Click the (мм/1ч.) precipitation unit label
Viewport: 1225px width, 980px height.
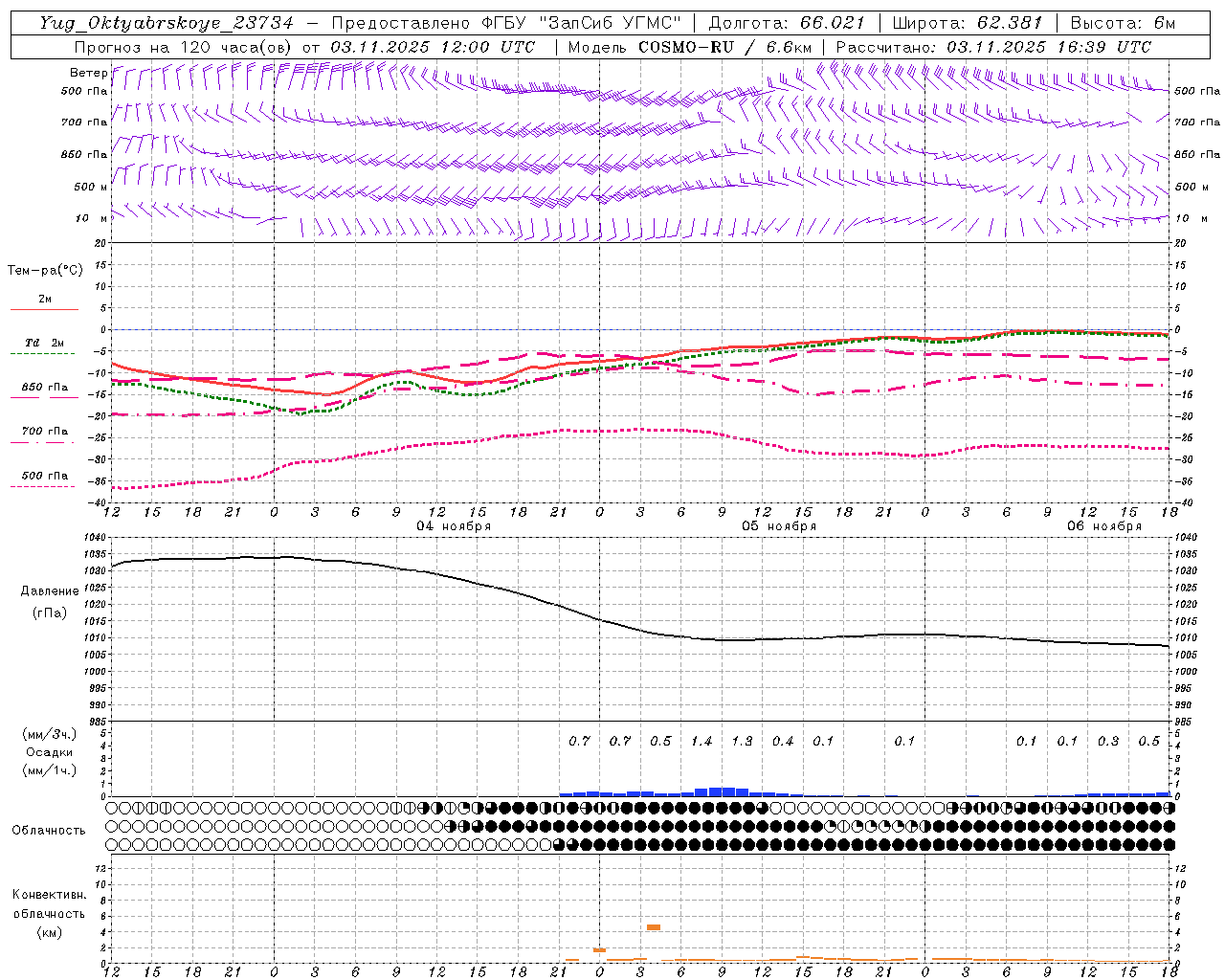pyautogui.click(x=50, y=770)
